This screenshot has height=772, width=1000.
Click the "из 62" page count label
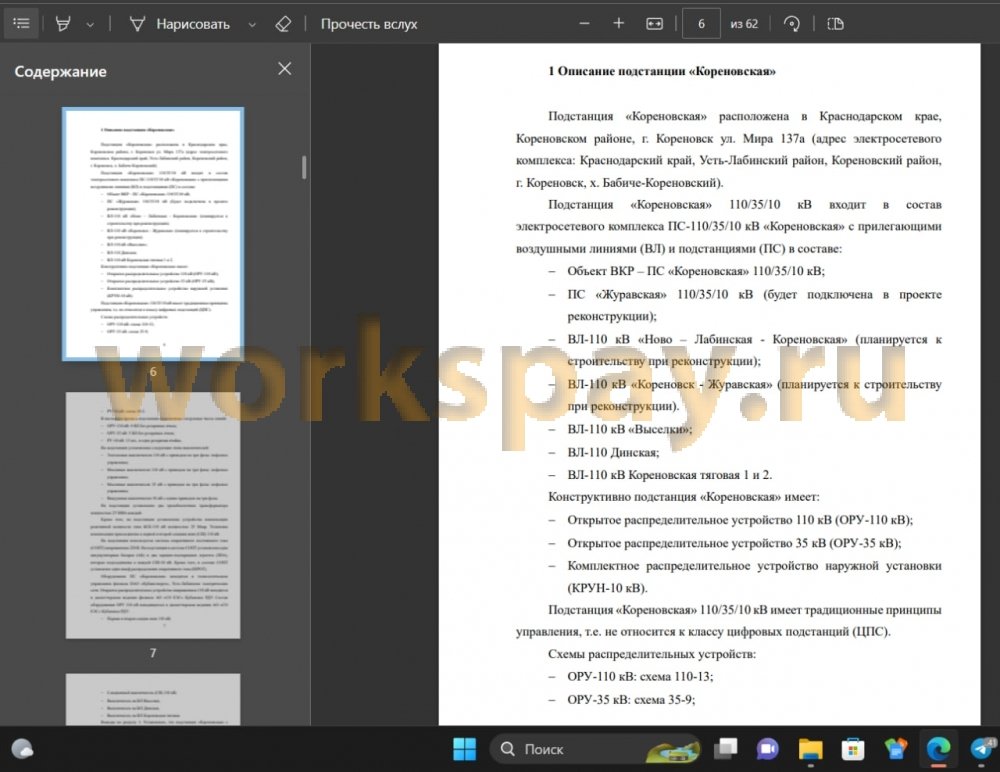coord(744,24)
